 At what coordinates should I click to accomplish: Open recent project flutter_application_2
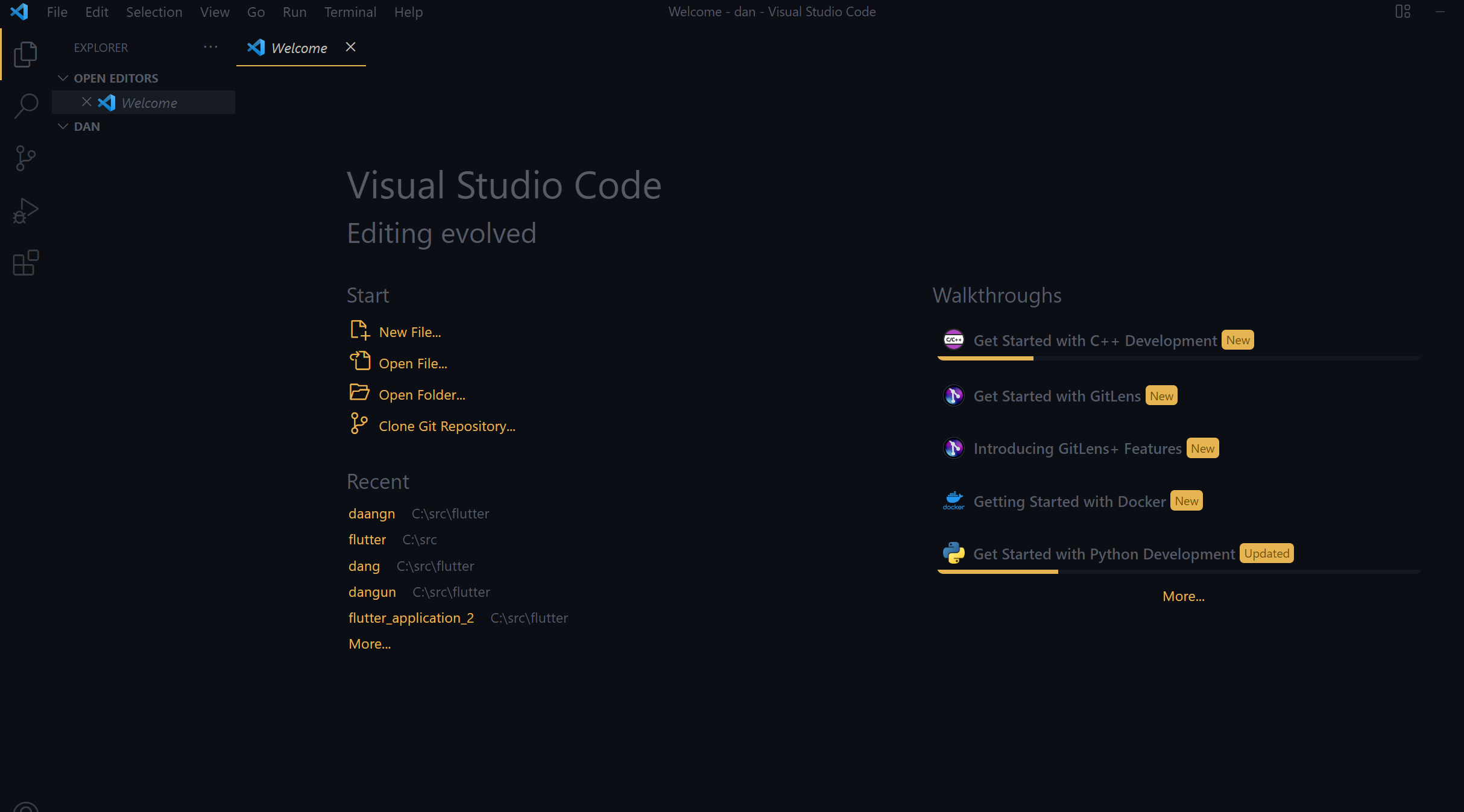[411, 618]
